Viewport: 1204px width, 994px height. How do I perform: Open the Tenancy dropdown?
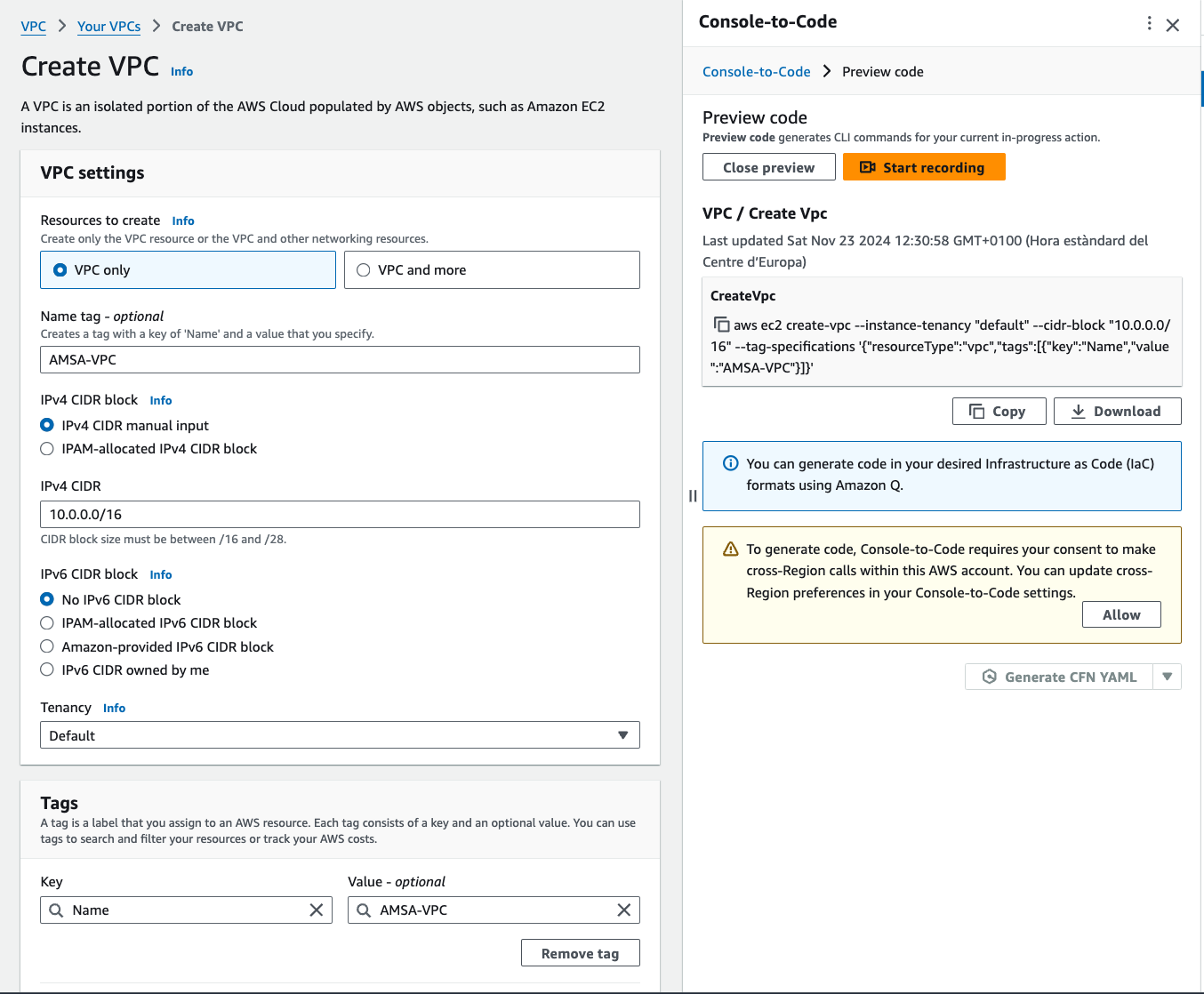(340, 735)
